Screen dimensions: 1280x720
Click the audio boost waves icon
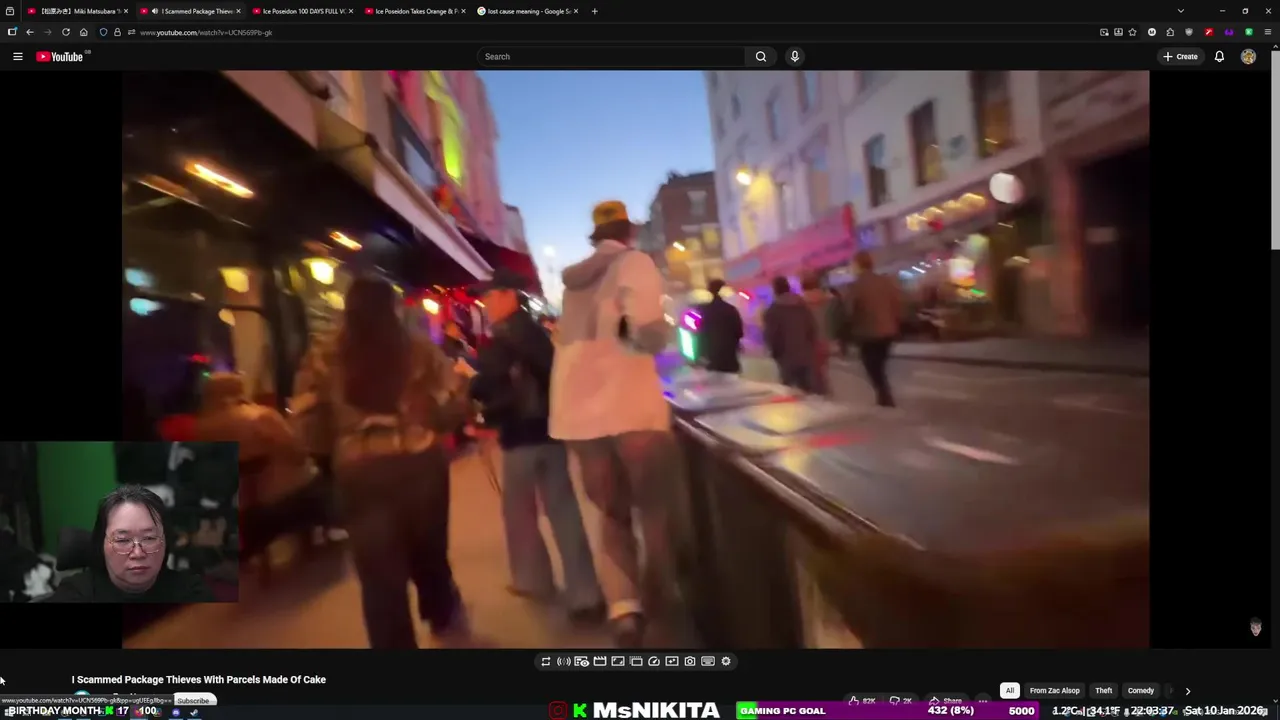(x=564, y=661)
